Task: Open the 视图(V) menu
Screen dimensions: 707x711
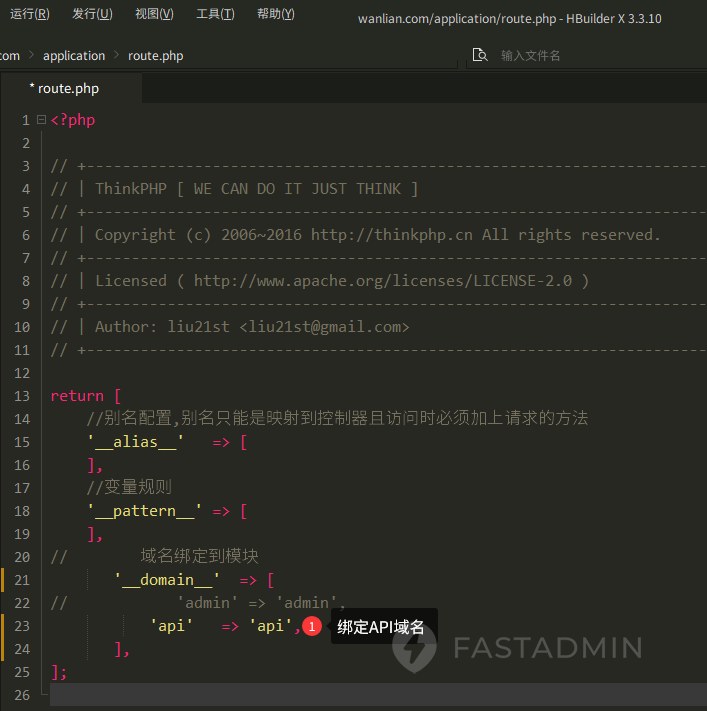Action: 154,14
